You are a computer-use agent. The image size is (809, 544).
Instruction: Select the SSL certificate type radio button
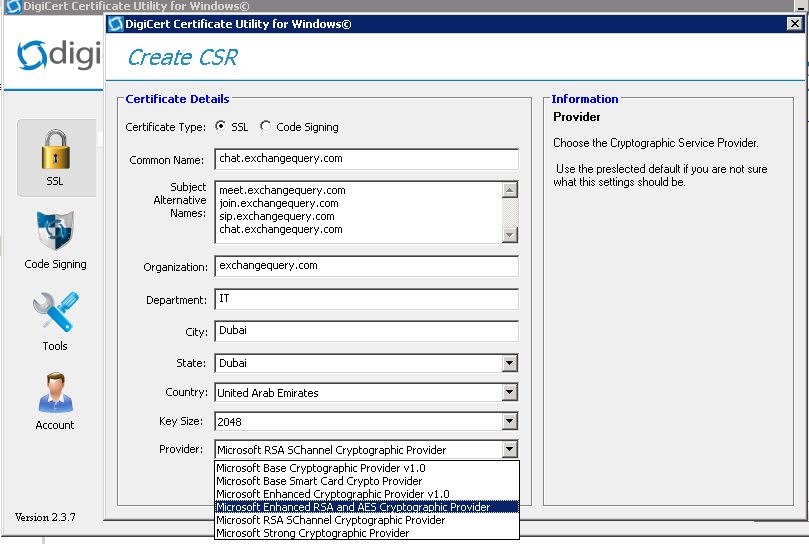click(220, 126)
